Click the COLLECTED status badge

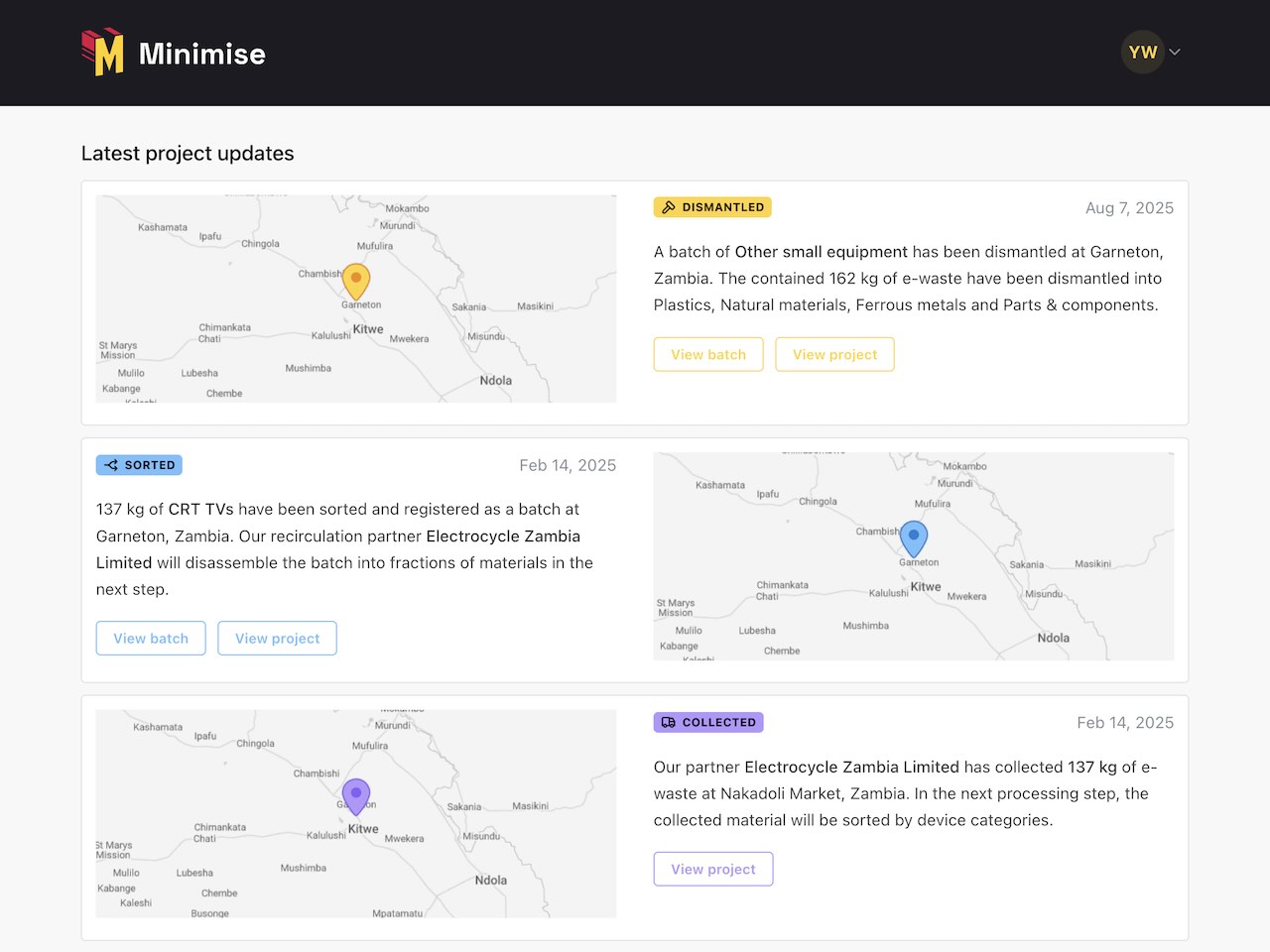(707, 722)
